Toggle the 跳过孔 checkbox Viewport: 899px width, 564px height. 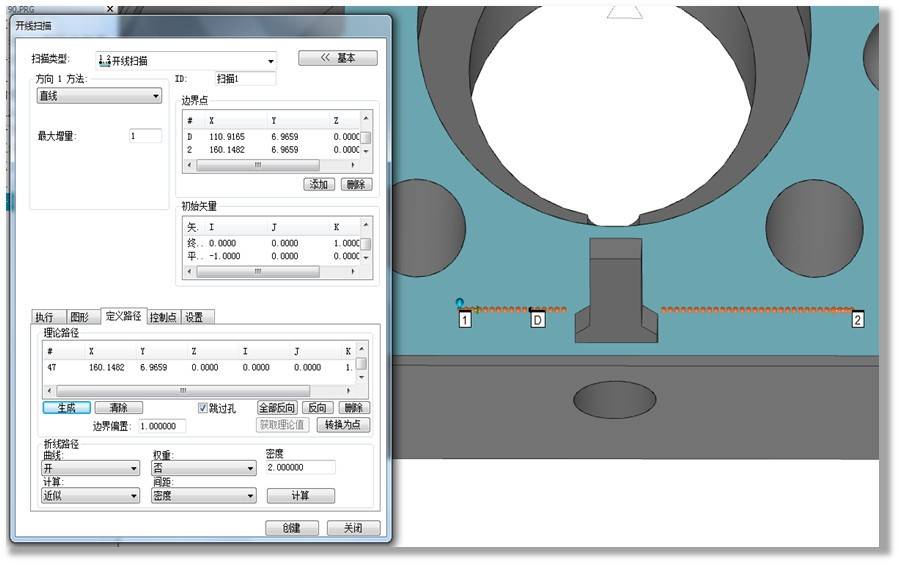click(x=203, y=408)
